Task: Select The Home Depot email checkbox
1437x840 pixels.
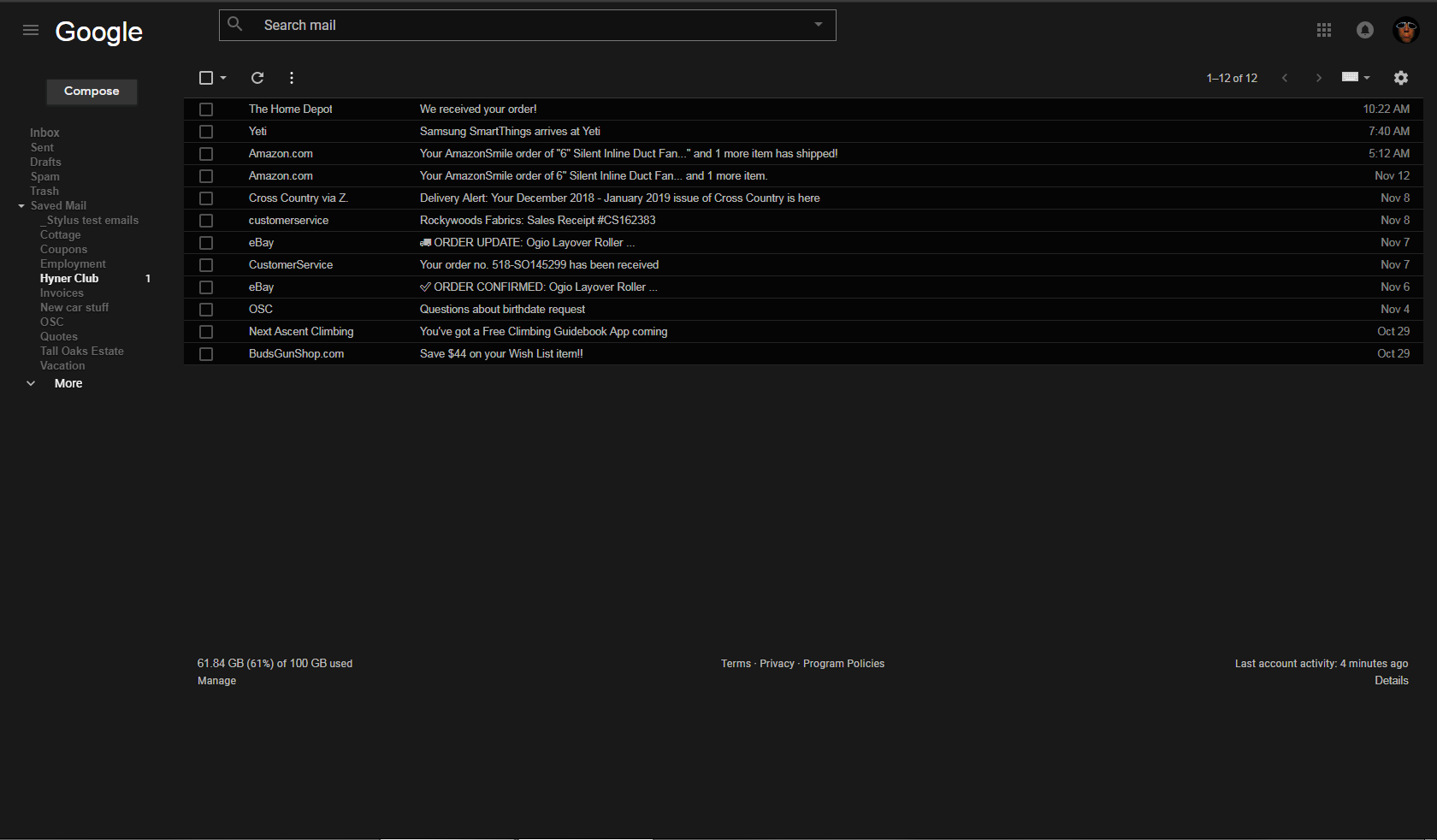Action: (206, 109)
